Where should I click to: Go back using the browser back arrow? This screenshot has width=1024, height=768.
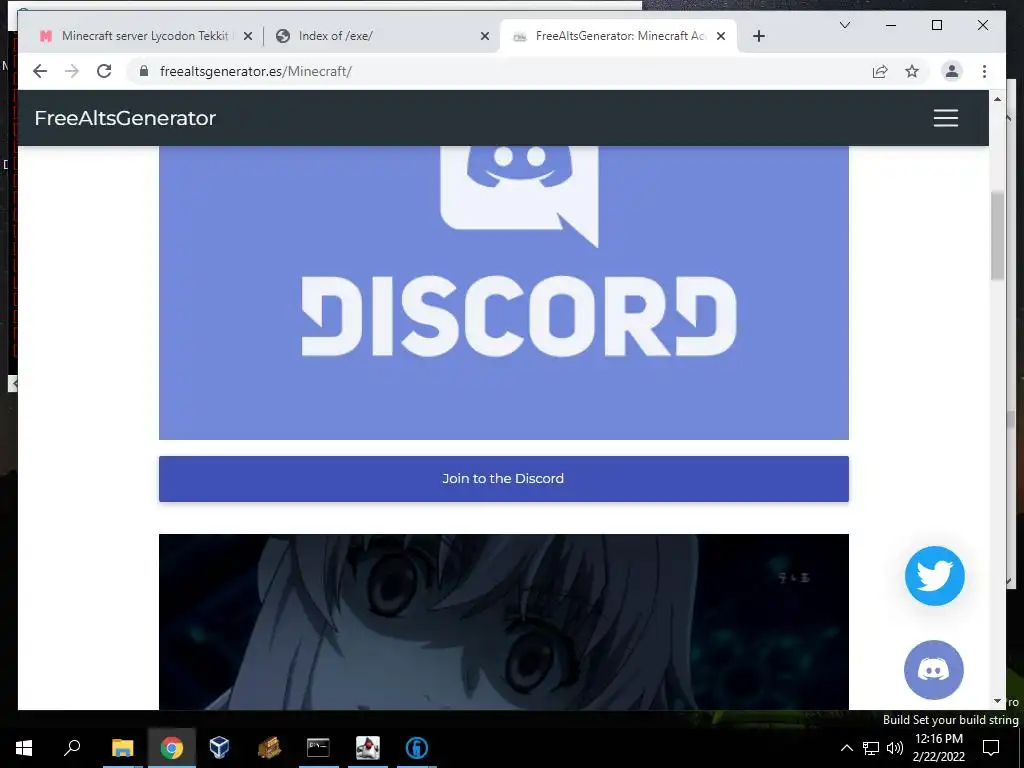40,71
